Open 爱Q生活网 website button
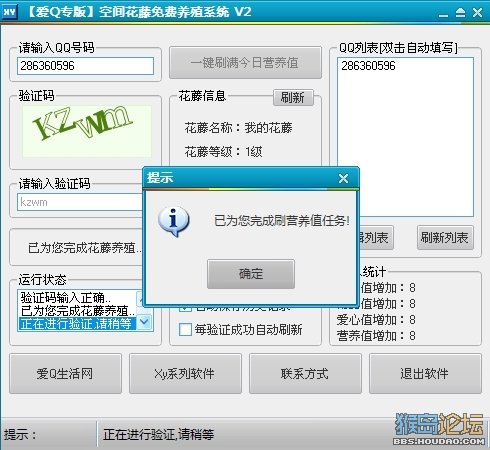Screen dimensions: 490x450 tap(65, 374)
